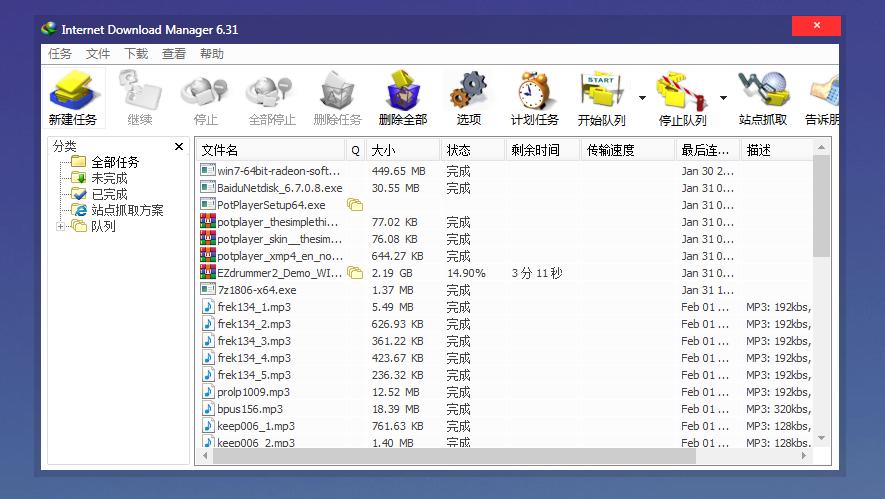Close Internet Download Manager window
The height and width of the screenshot is (499, 885).
(x=816, y=25)
